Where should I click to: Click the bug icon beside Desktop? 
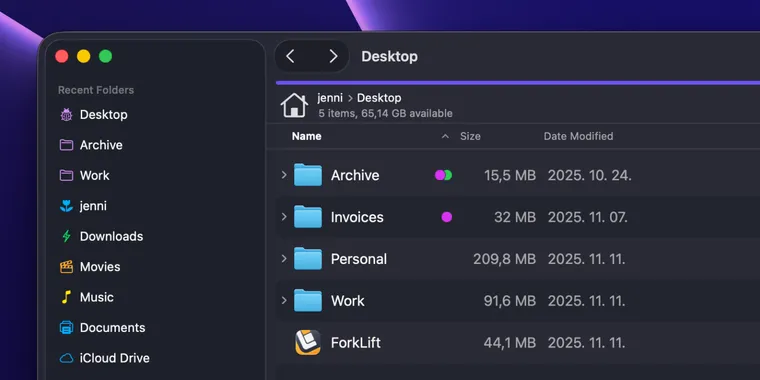point(66,115)
